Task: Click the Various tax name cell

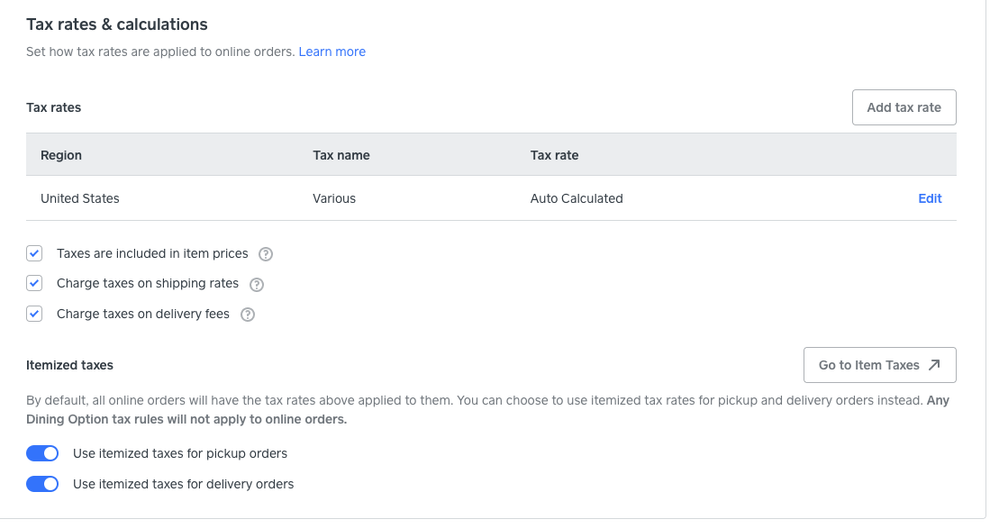Action: pyautogui.click(x=334, y=199)
